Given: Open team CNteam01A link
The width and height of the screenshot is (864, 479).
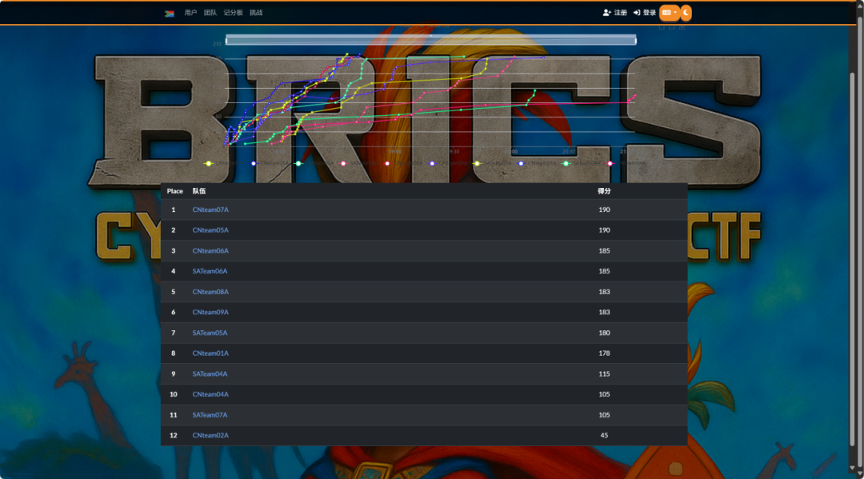Looking at the screenshot, I should point(210,353).
